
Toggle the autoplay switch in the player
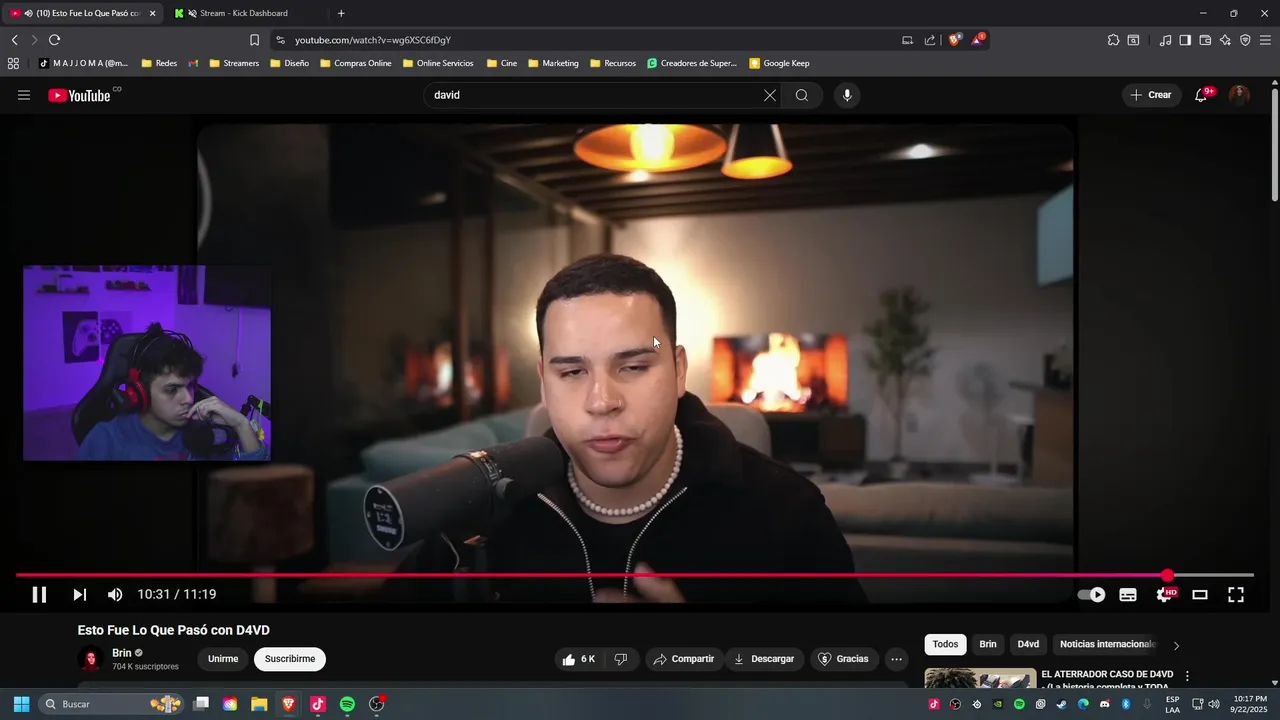tap(1091, 595)
